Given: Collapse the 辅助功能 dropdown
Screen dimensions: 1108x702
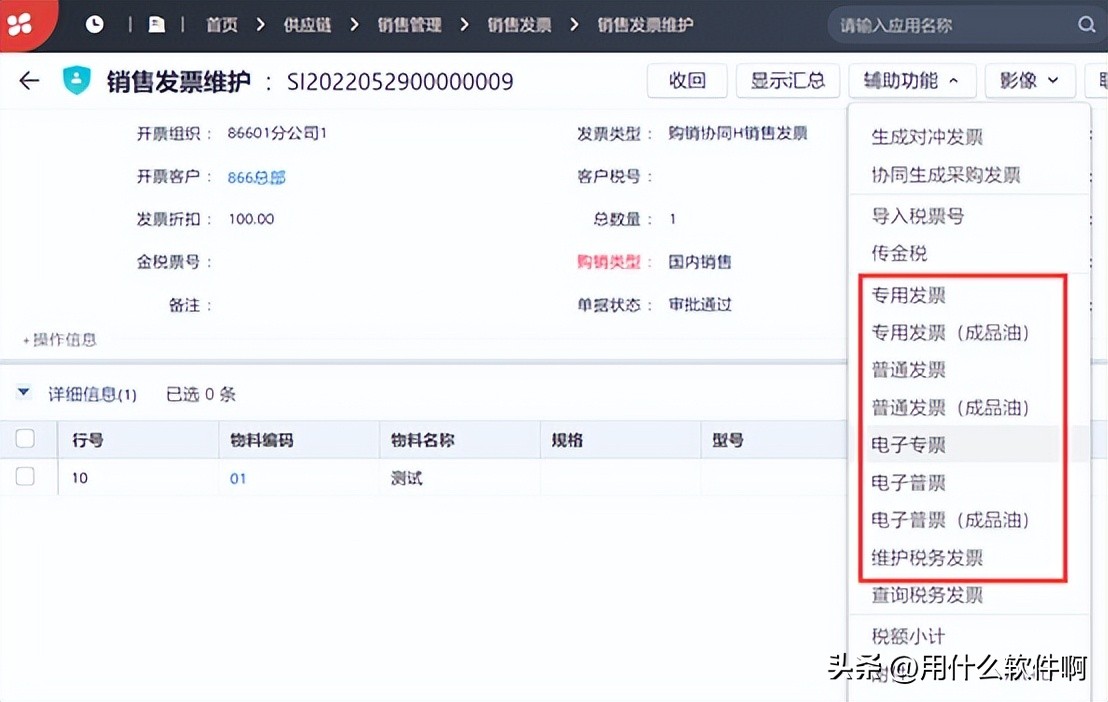Looking at the screenshot, I should pos(912,81).
